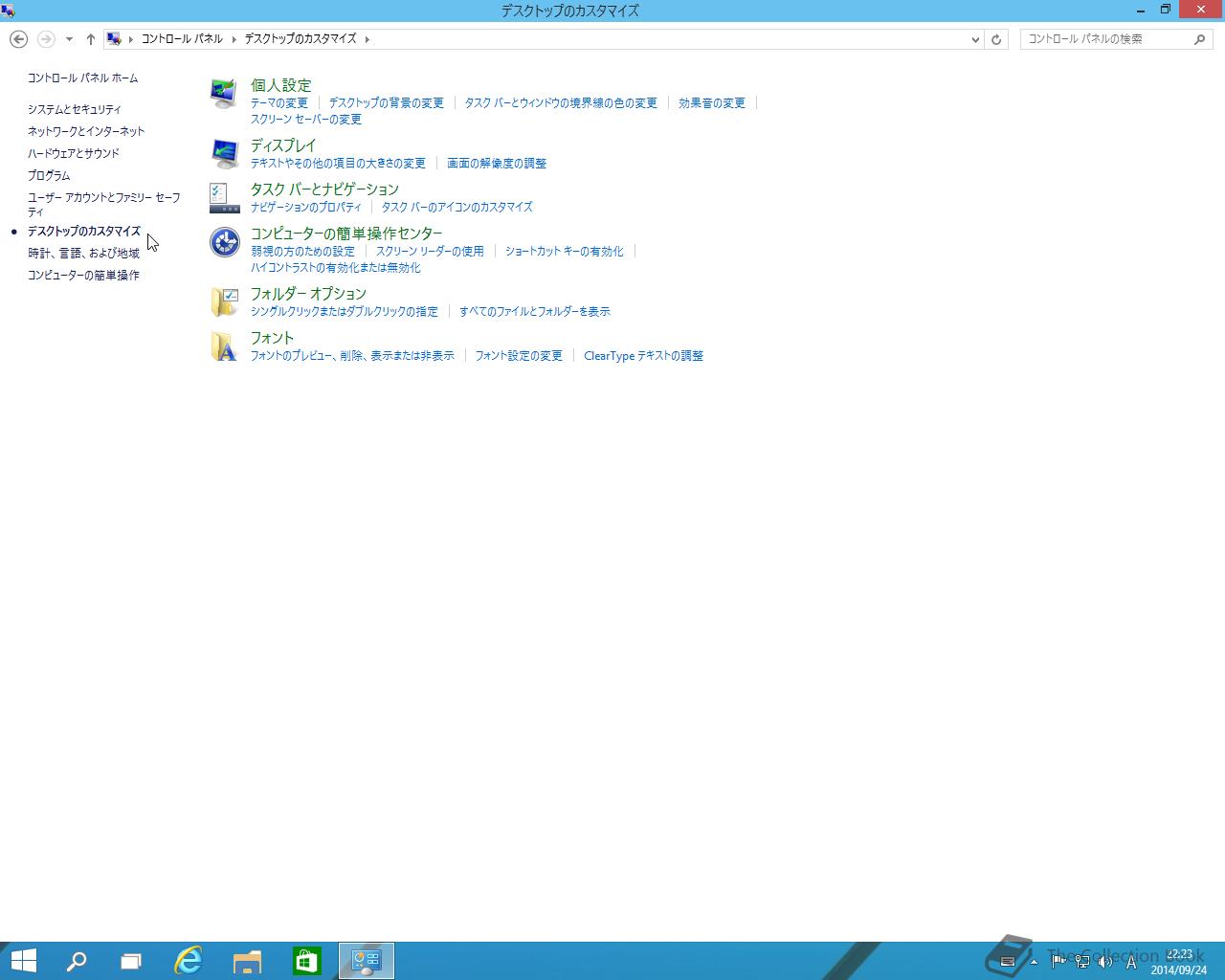
Task: Click 画面の解像度の調整 link
Action: coord(497,164)
